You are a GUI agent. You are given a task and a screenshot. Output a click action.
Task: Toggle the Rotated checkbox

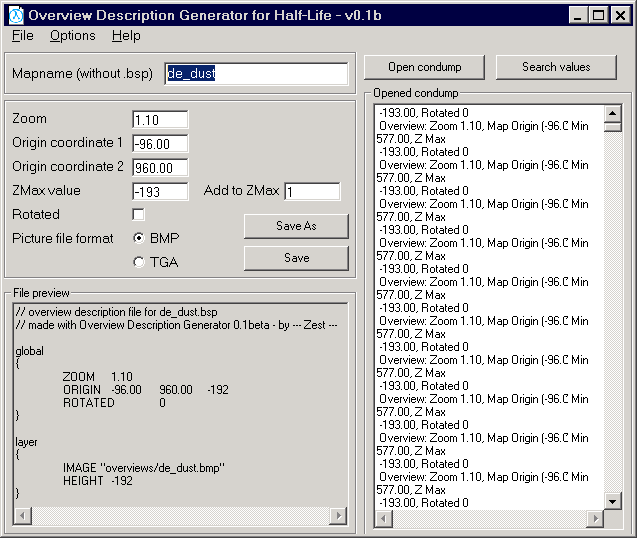click(138, 215)
